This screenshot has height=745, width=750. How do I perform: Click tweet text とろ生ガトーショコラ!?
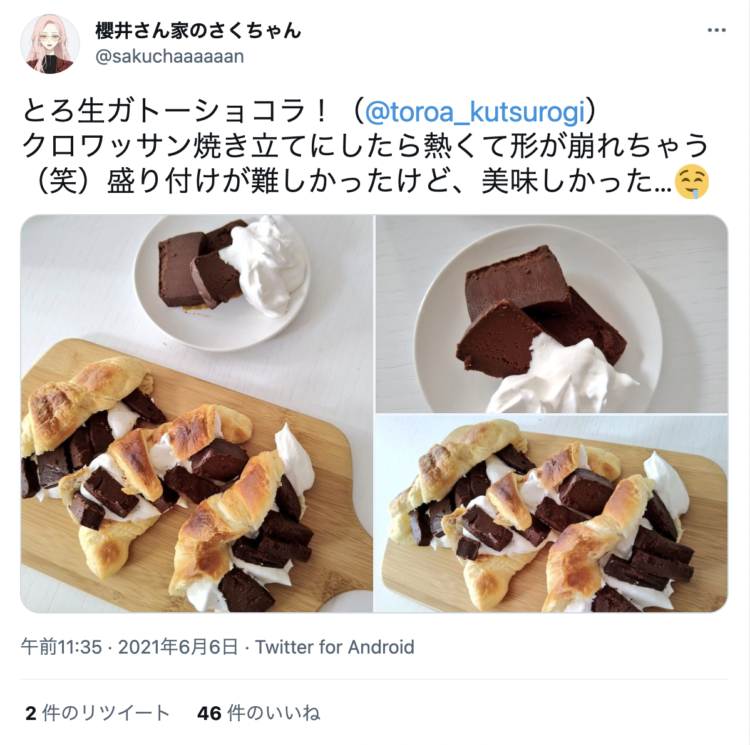pos(176,111)
